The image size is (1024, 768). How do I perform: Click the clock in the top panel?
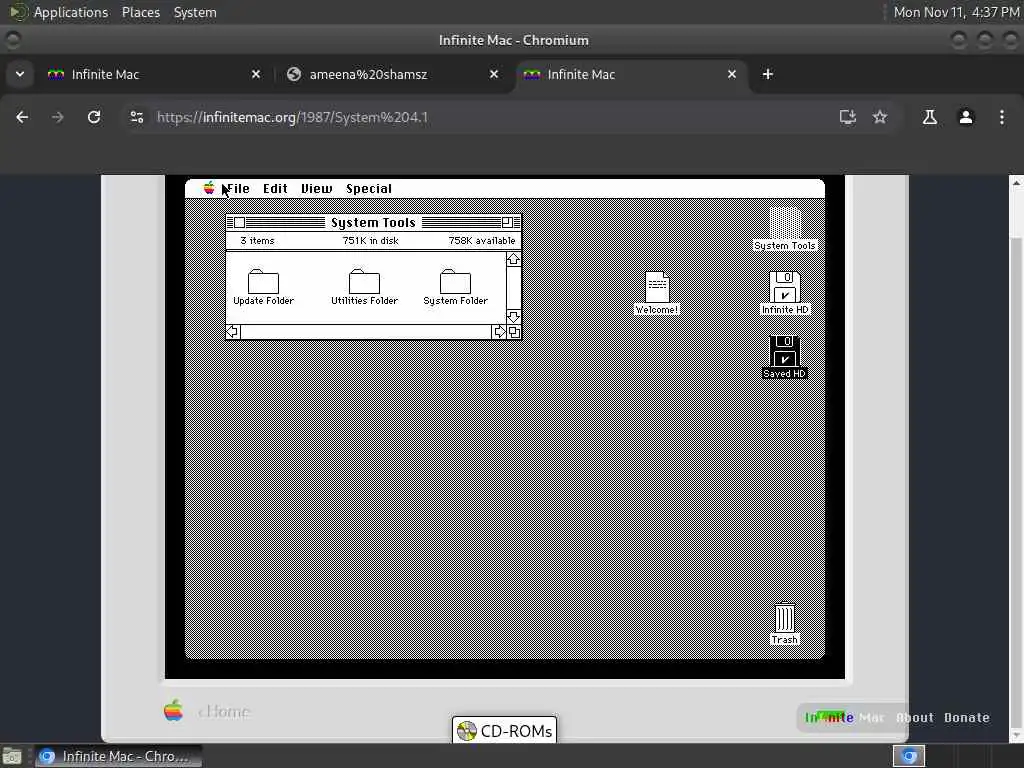point(956,12)
